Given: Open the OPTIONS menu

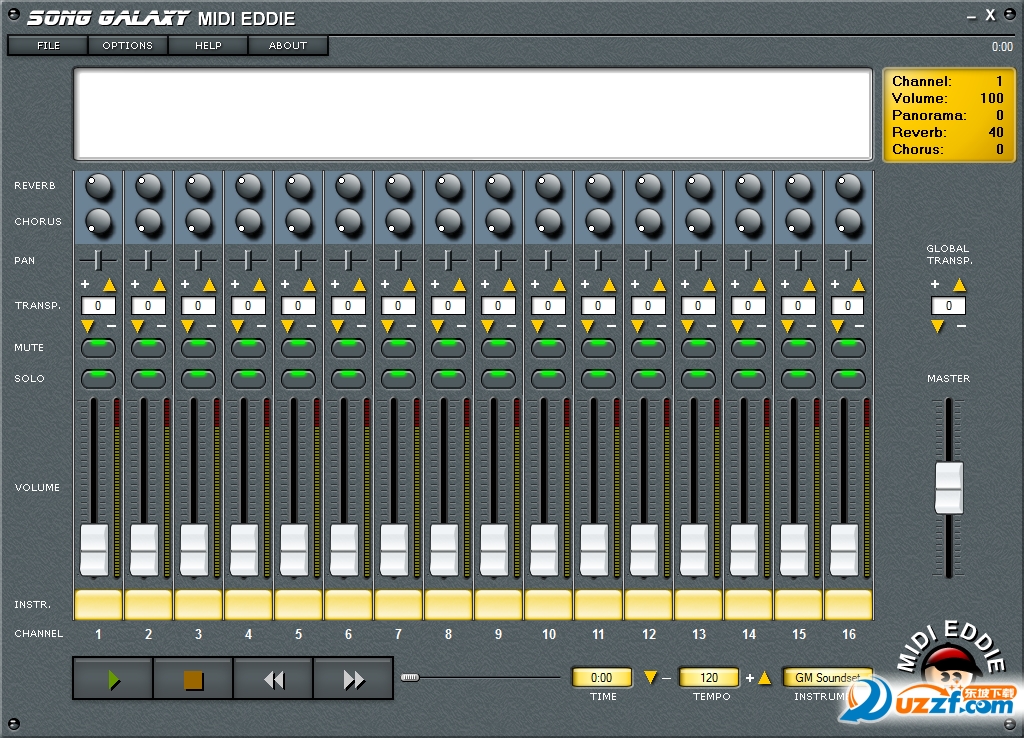Looking at the screenshot, I should (x=127, y=46).
